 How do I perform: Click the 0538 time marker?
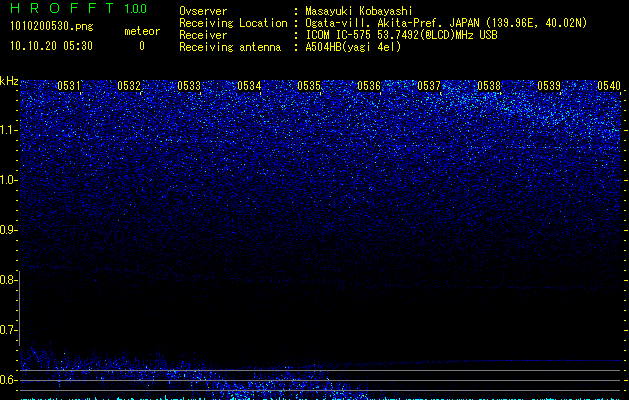489,86
